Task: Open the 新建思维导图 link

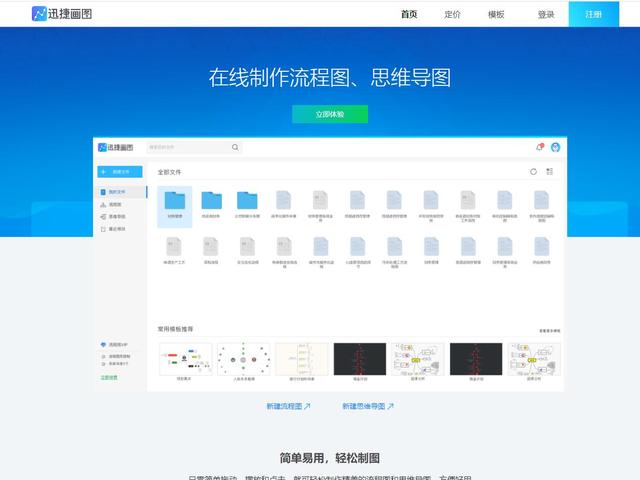Action: (x=368, y=406)
